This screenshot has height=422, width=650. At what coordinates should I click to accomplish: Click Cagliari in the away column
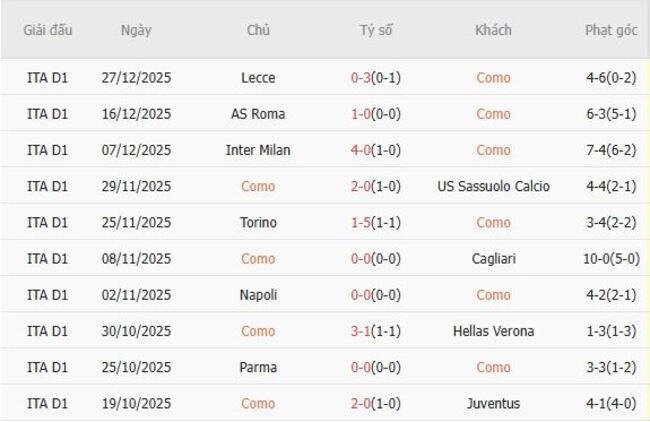(493, 259)
